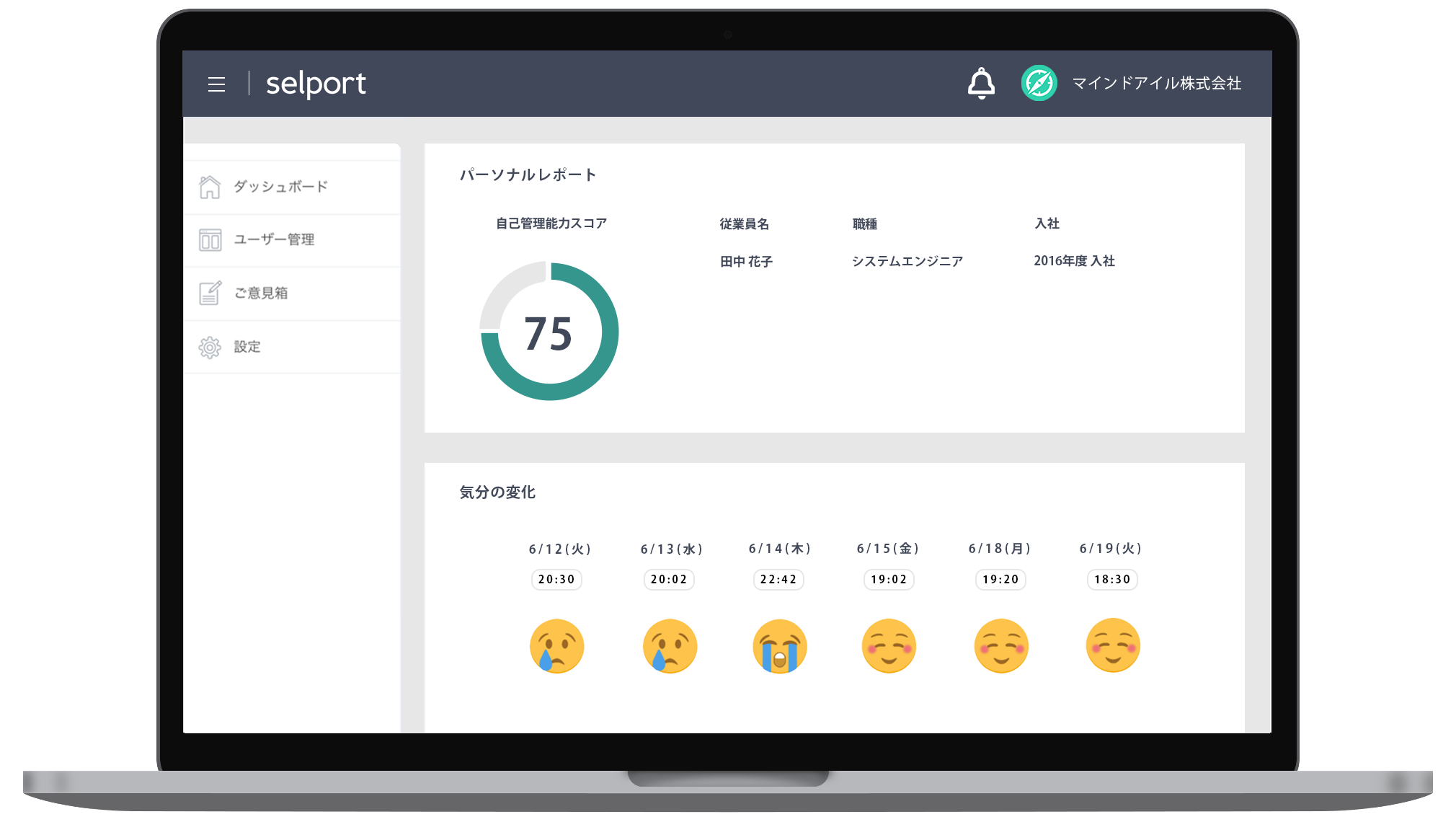
Task: Click the 気分の変化 heading
Action: click(497, 492)
